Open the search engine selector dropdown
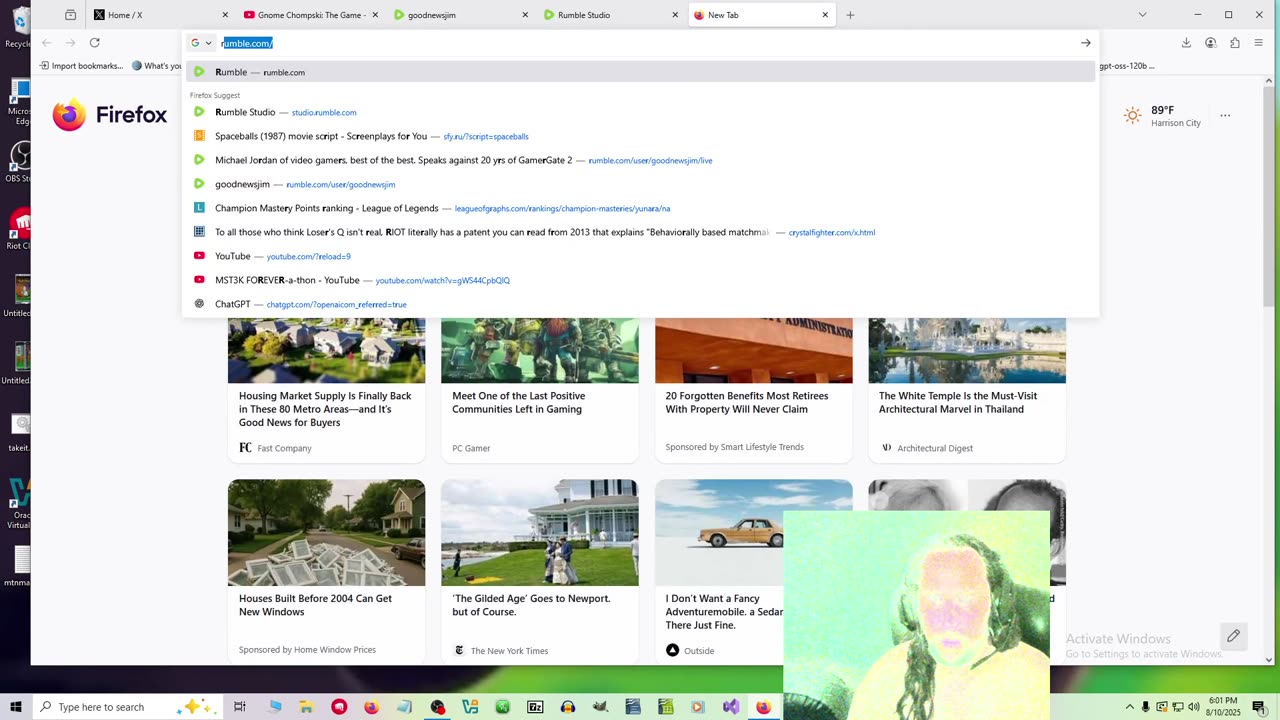Screen dimensions: 1280x720 202,43
